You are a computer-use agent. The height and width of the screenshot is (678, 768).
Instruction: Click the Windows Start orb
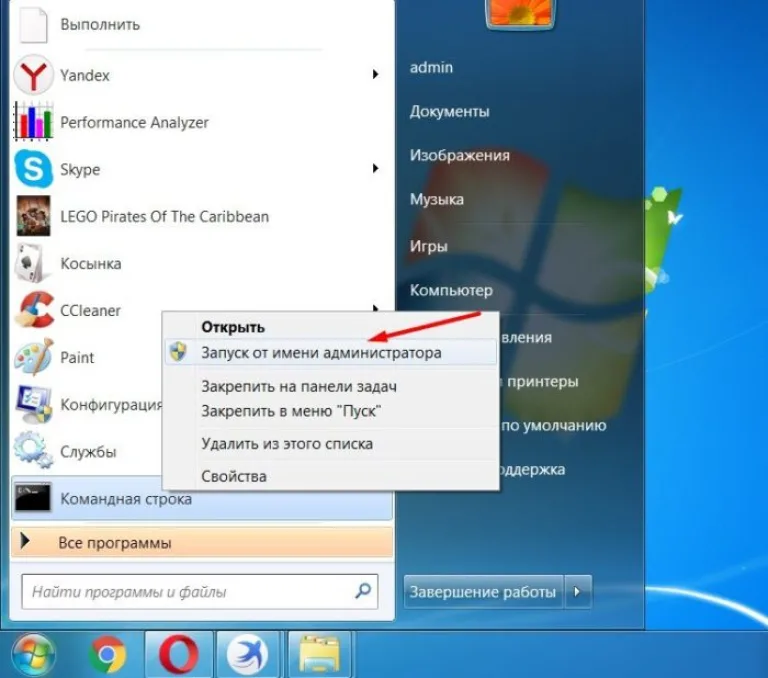coord(33,654)
